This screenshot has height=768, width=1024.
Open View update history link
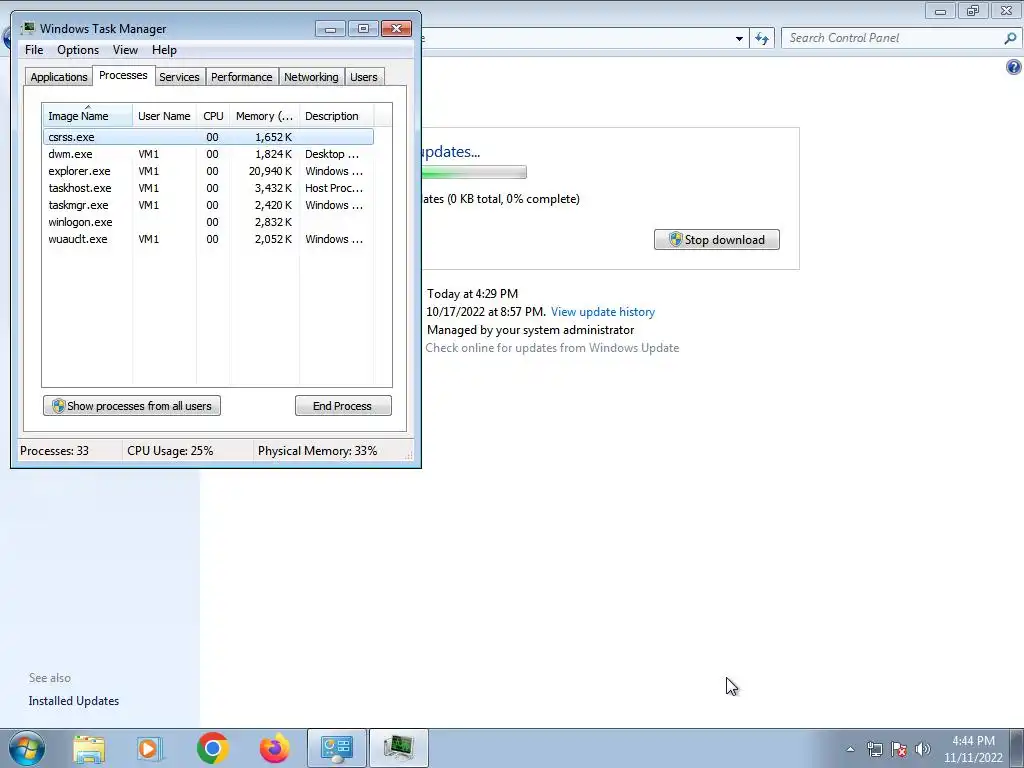[x=602, y=312]
